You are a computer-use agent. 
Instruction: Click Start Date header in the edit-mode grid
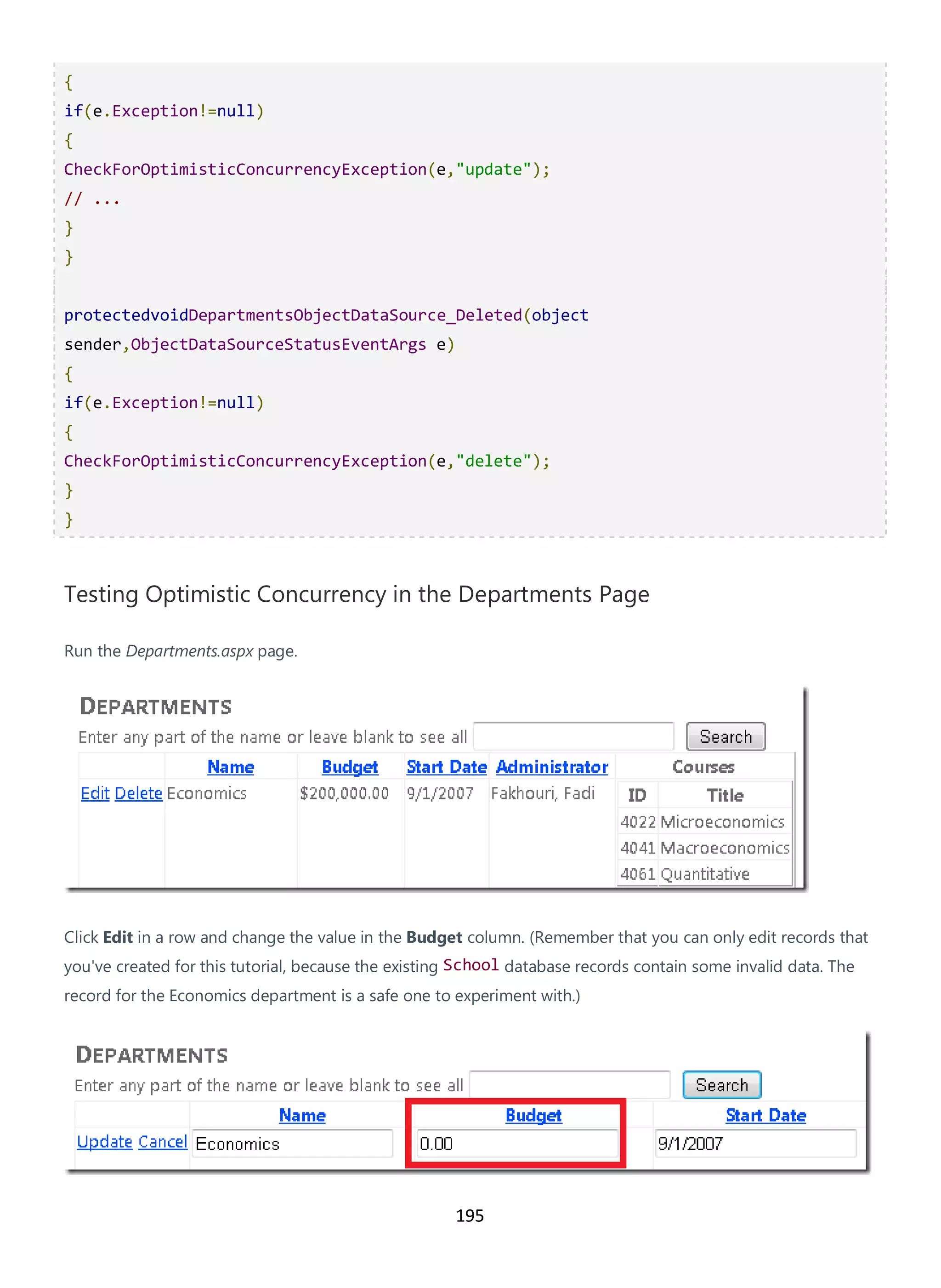765,1115
